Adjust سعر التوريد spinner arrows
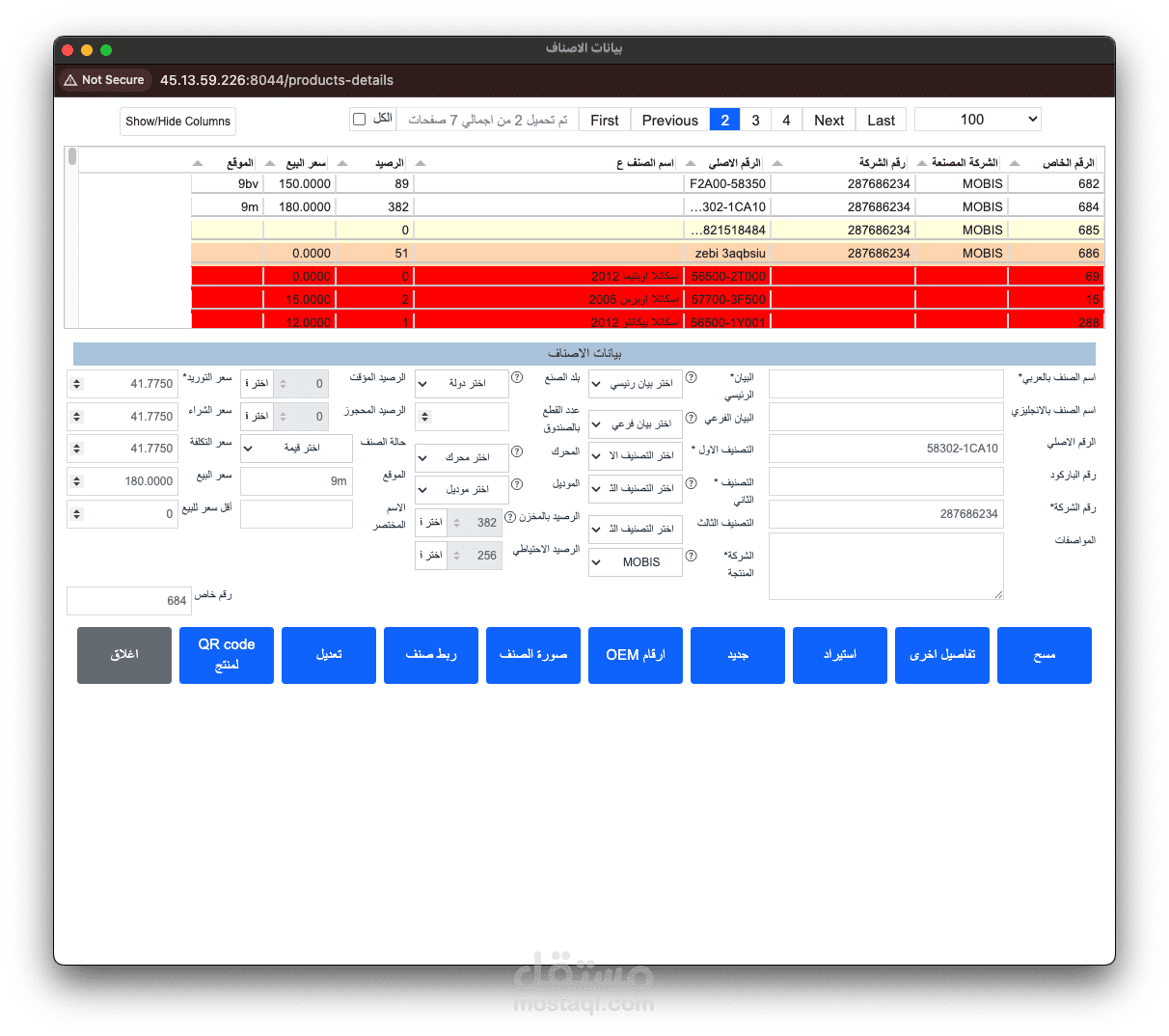Image resolution: width=1169 pixels, height=1036 pixels. 77,384
